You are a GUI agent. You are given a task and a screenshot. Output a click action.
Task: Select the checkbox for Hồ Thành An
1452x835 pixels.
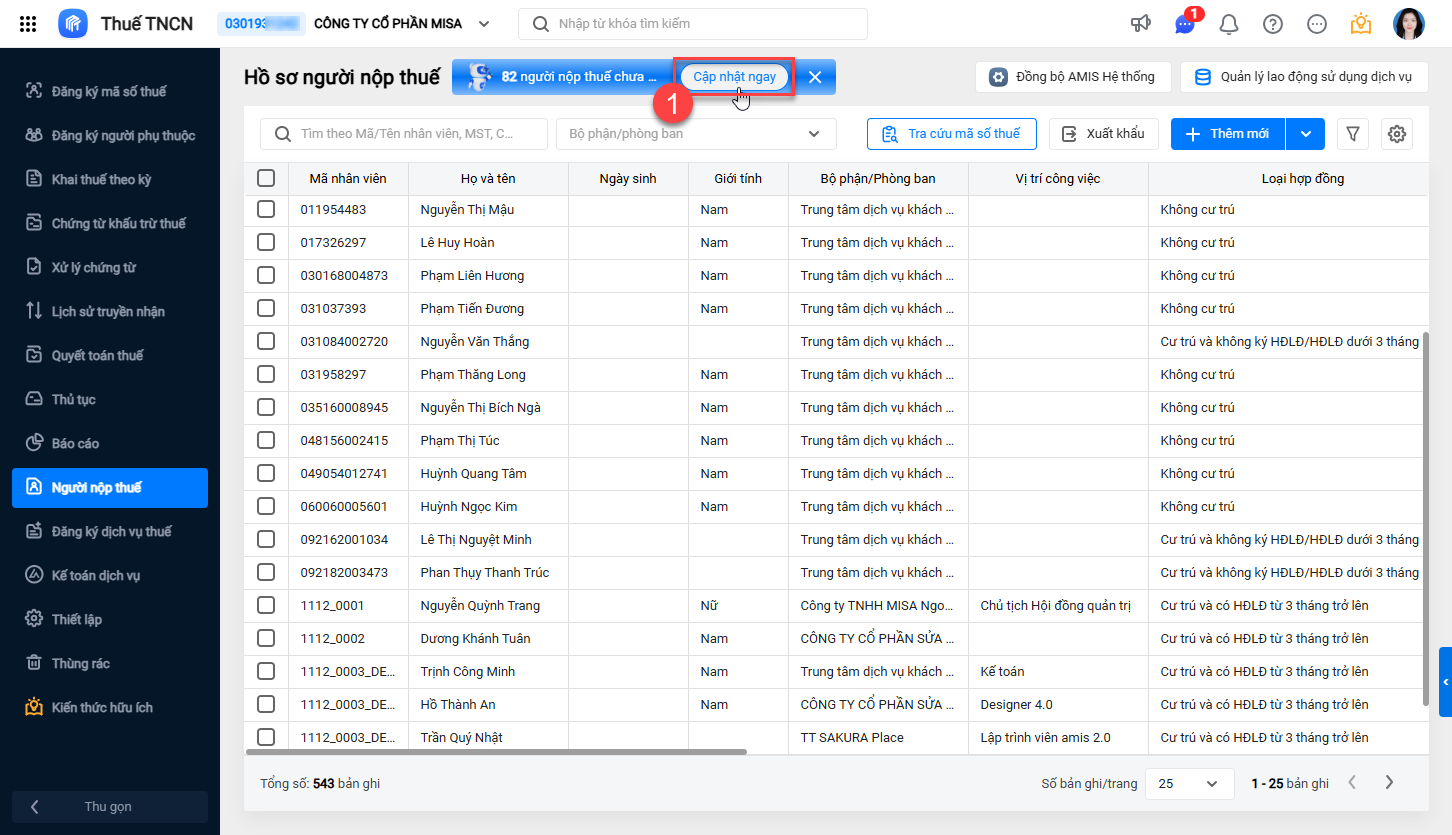click(x=266, y=705)
